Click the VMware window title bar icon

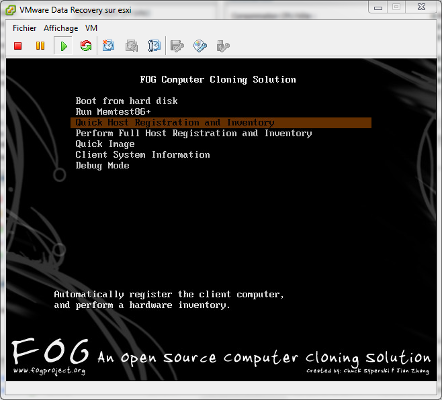pos(10,10)
